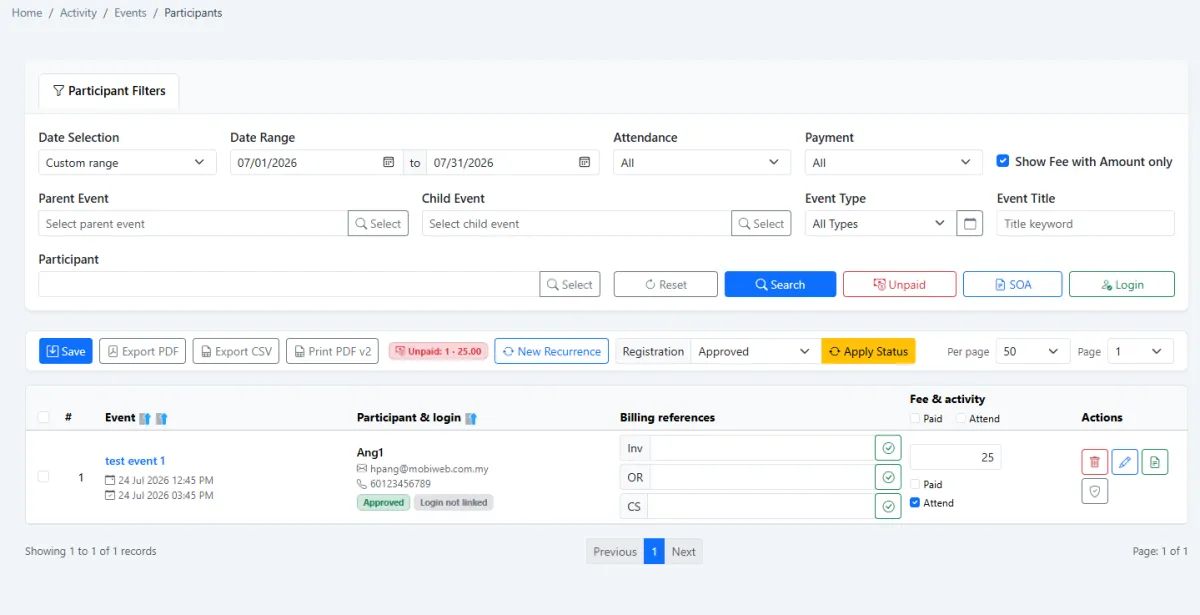Click the Login not linked badge
The height and width of the screenshot is (615, 1200).
pyautogui.click(x=454, y=502)
